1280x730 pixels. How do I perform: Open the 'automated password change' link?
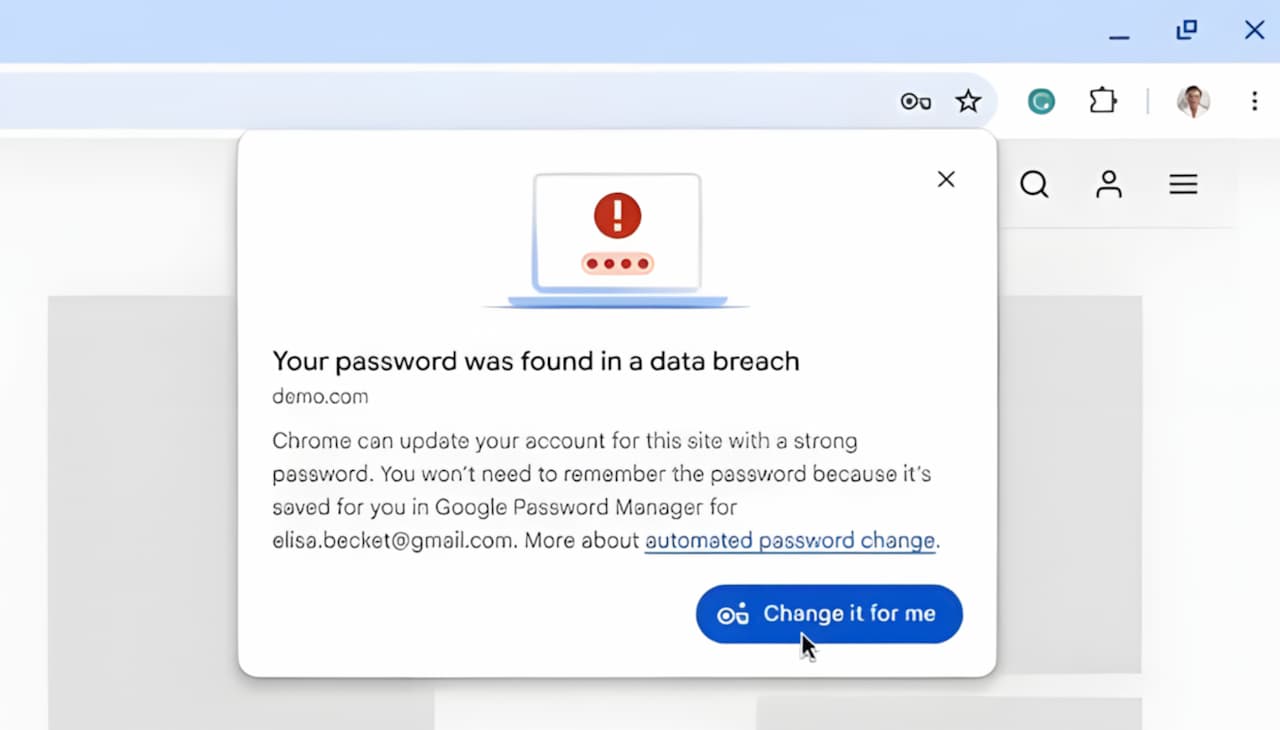(x=789, y=541)
